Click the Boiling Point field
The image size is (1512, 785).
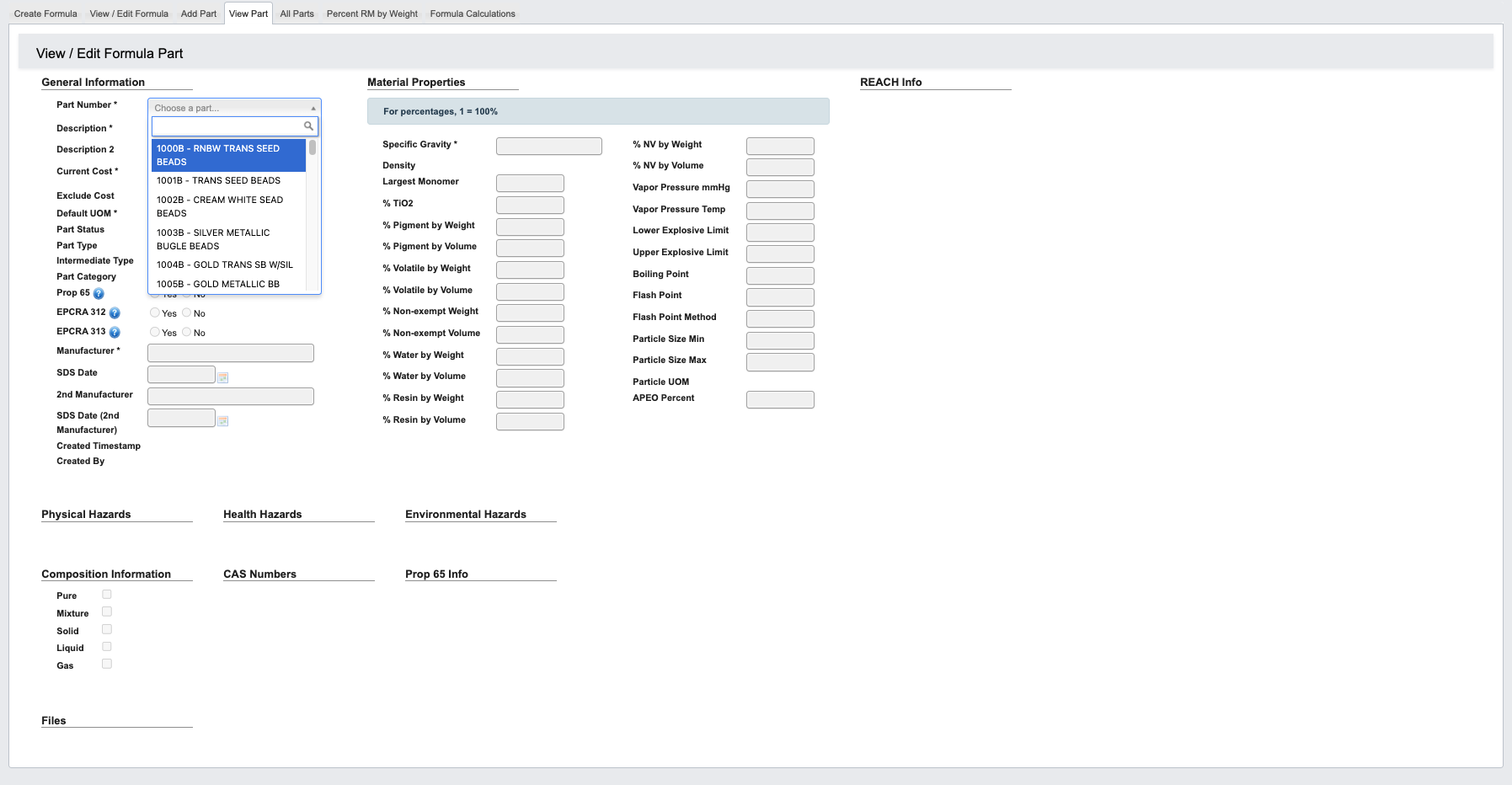[x=780, y=276]
